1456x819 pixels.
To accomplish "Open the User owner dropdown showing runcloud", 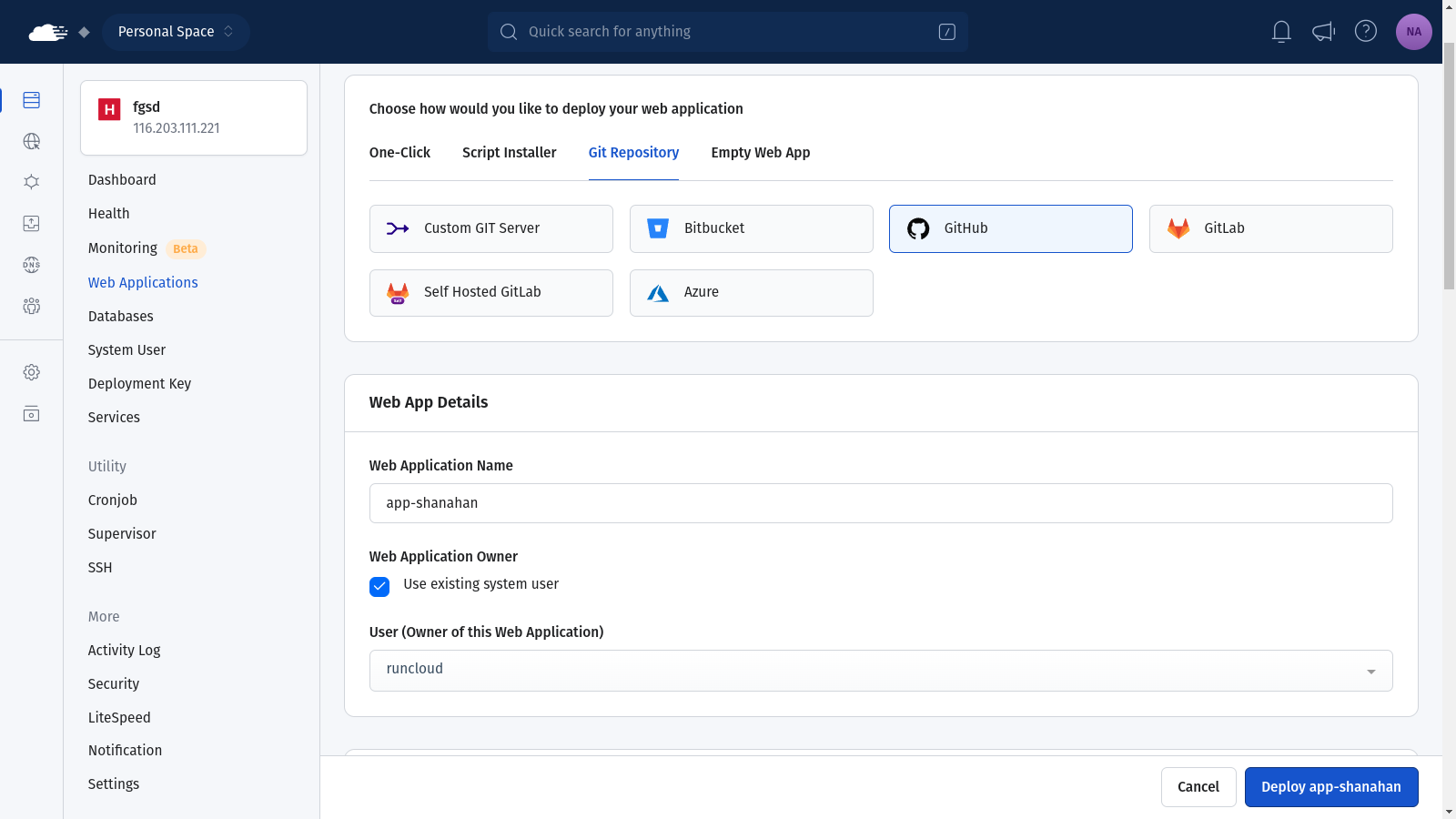I will click(x=880, y=671).
